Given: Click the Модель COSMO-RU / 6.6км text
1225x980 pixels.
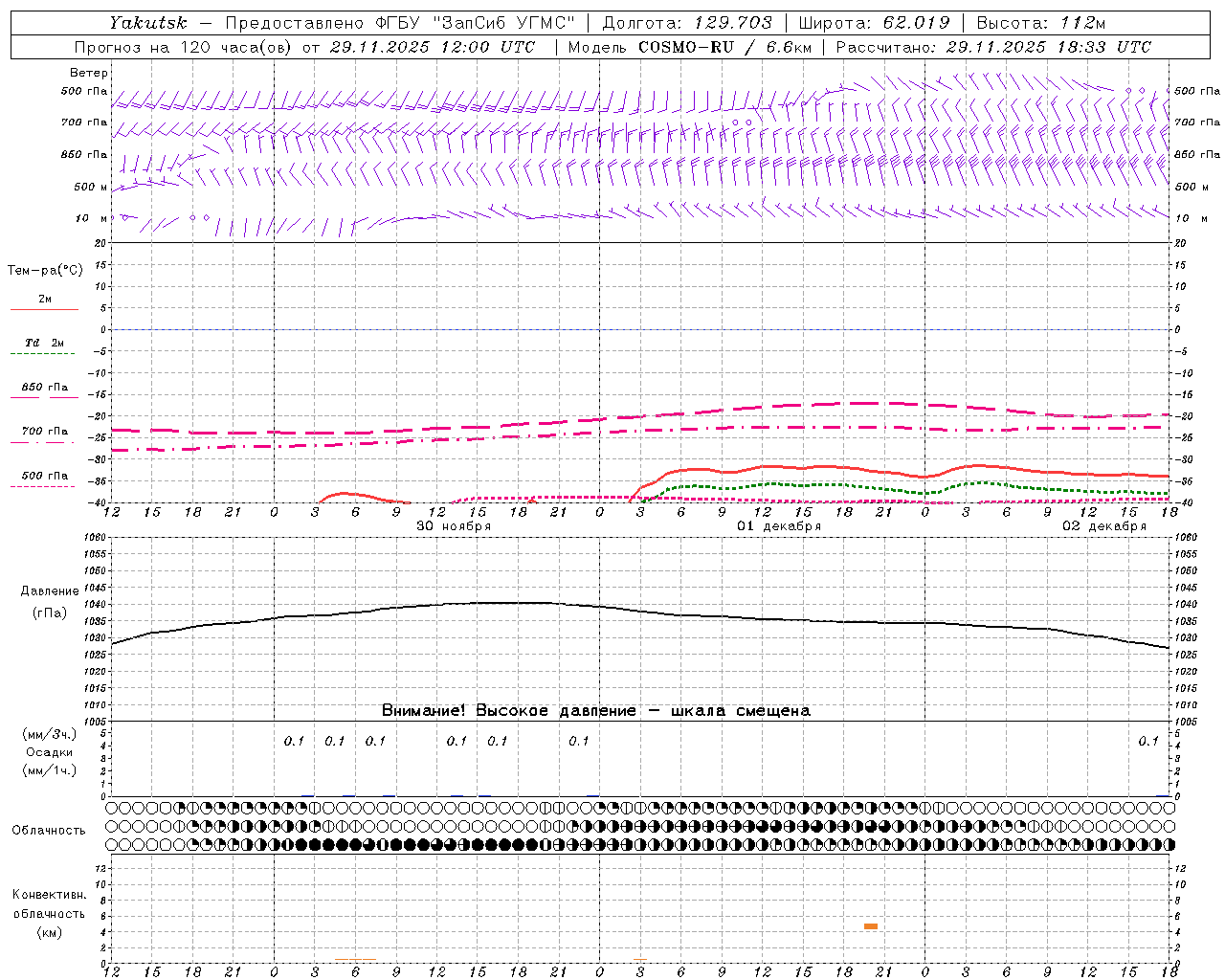Looking at the screenshot, I should [x=689, y=47].
